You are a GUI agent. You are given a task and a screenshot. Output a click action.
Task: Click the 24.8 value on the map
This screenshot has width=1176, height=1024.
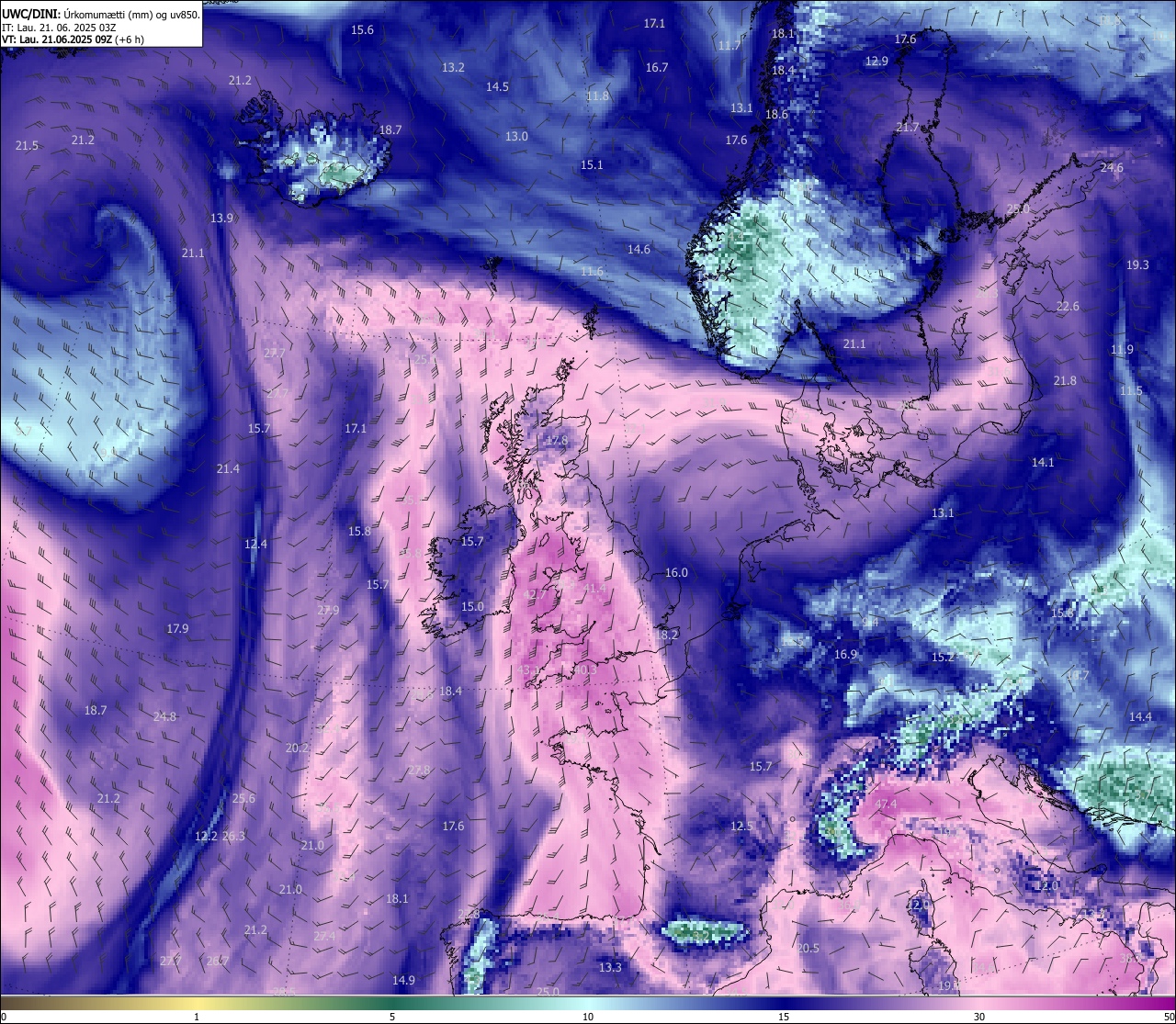[164, 717]
